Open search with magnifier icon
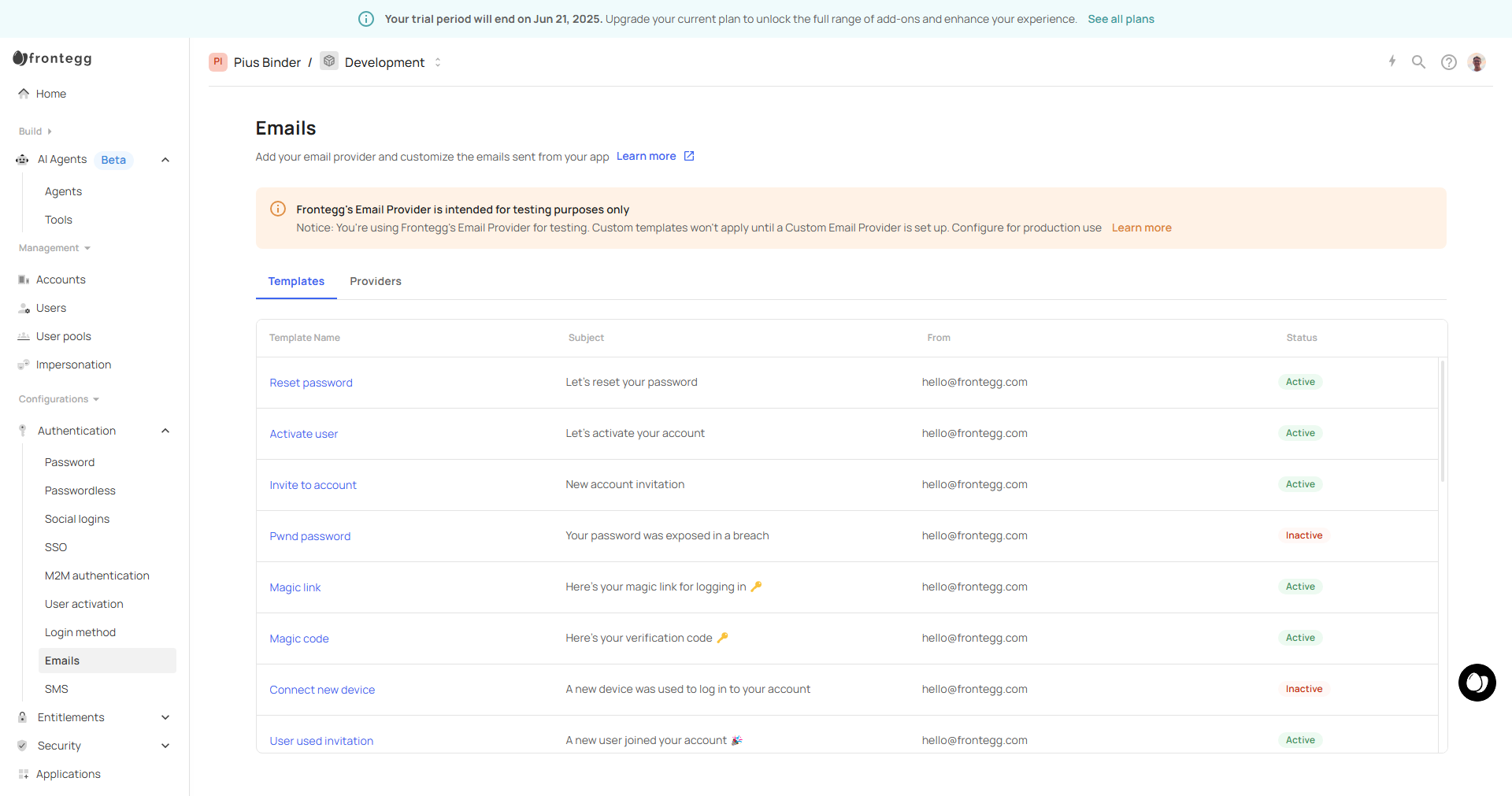 (x=1419, y=61)
